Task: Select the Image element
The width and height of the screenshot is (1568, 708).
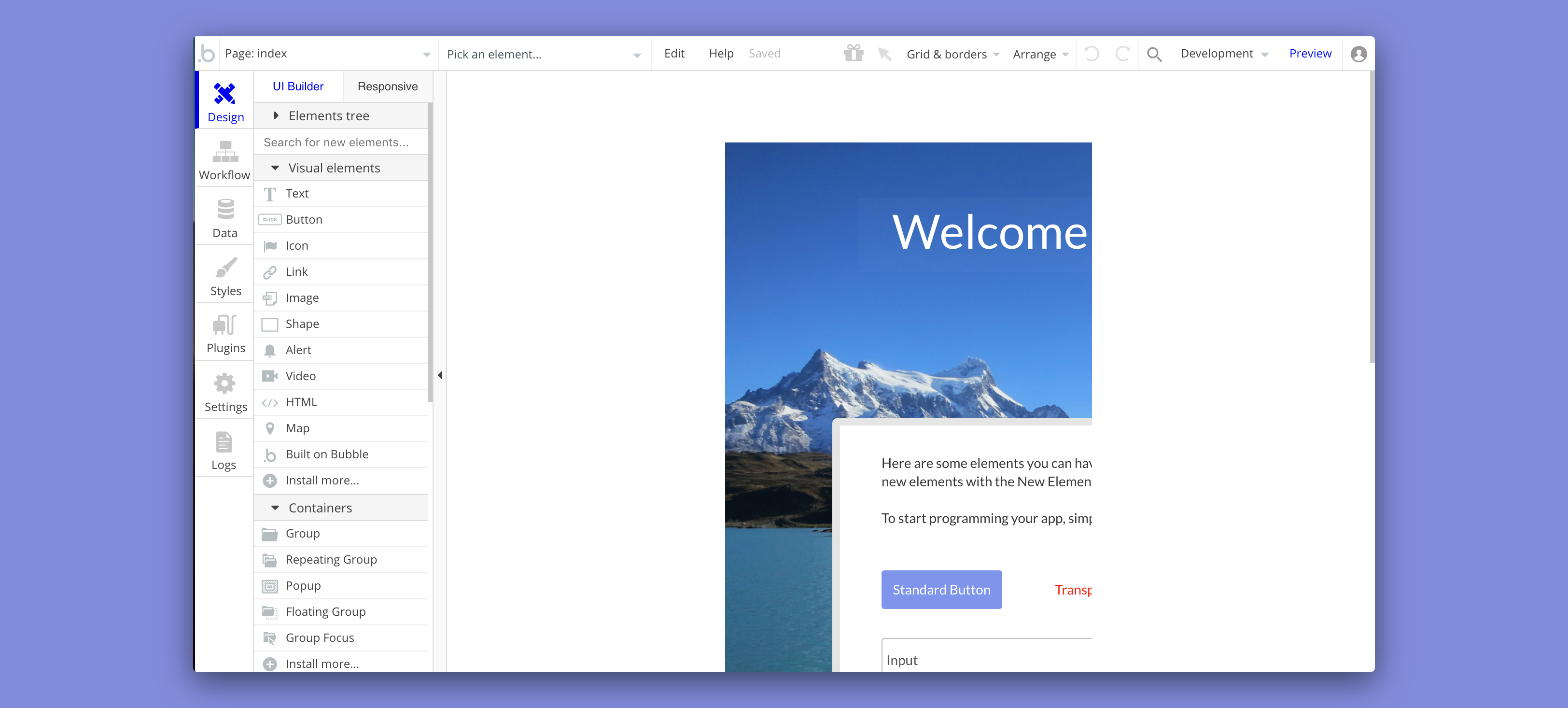Action: (x=341, y=298)
